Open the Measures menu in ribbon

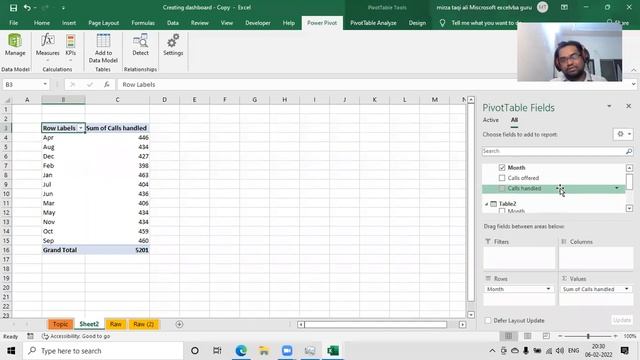coord(47,47)
